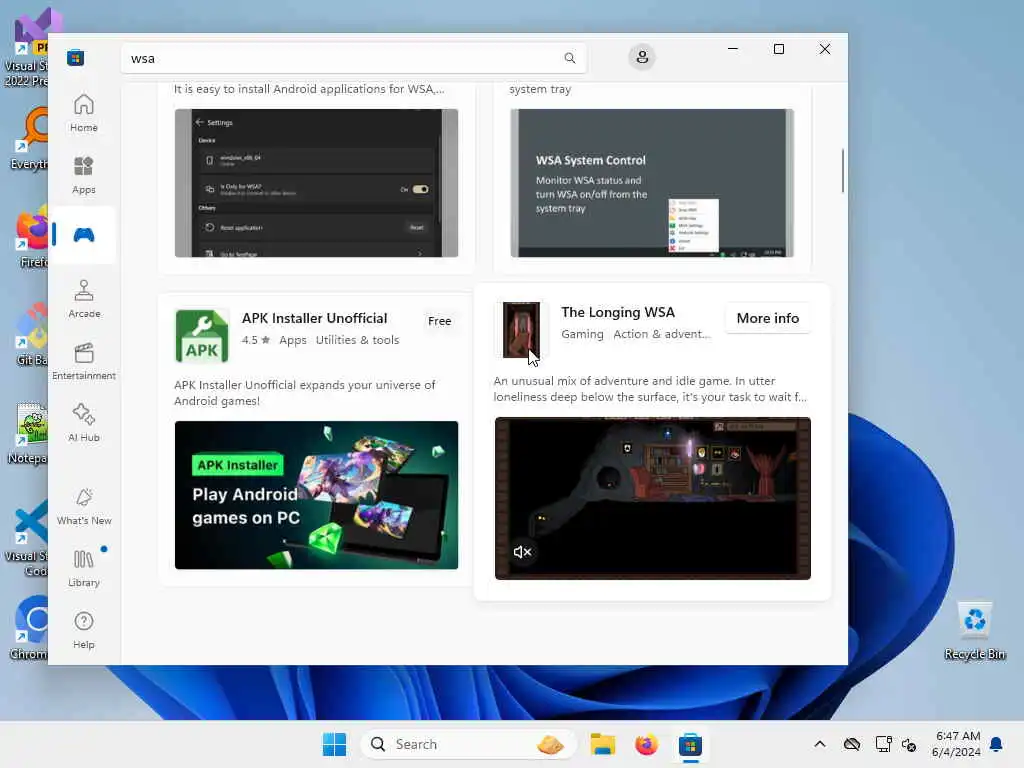Click the Microsoft Store logo icon
The height and width of the screenshot is (768, 1024).
coord(76,58)
